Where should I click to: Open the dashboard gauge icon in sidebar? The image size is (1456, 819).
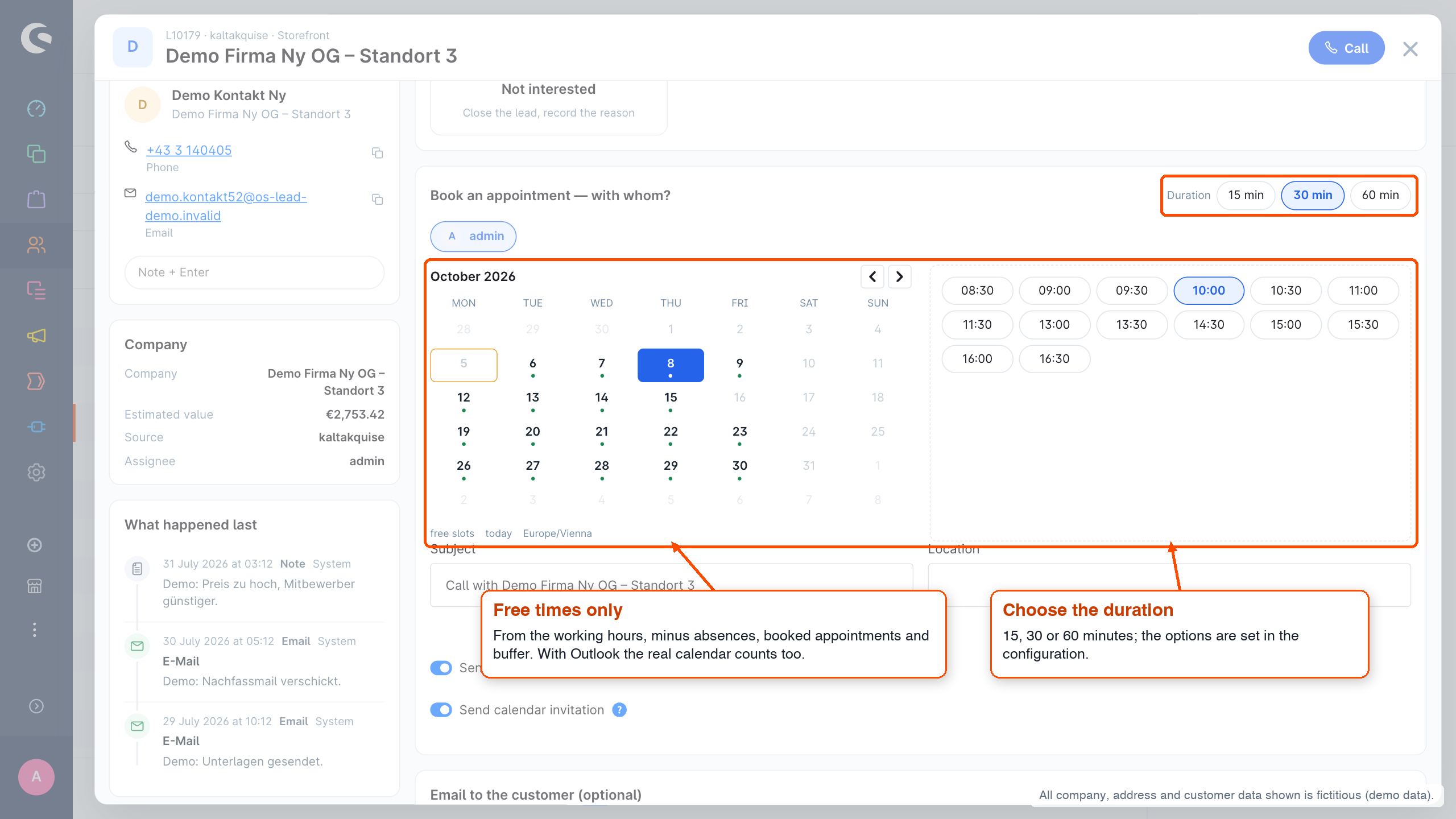[36, 108]
